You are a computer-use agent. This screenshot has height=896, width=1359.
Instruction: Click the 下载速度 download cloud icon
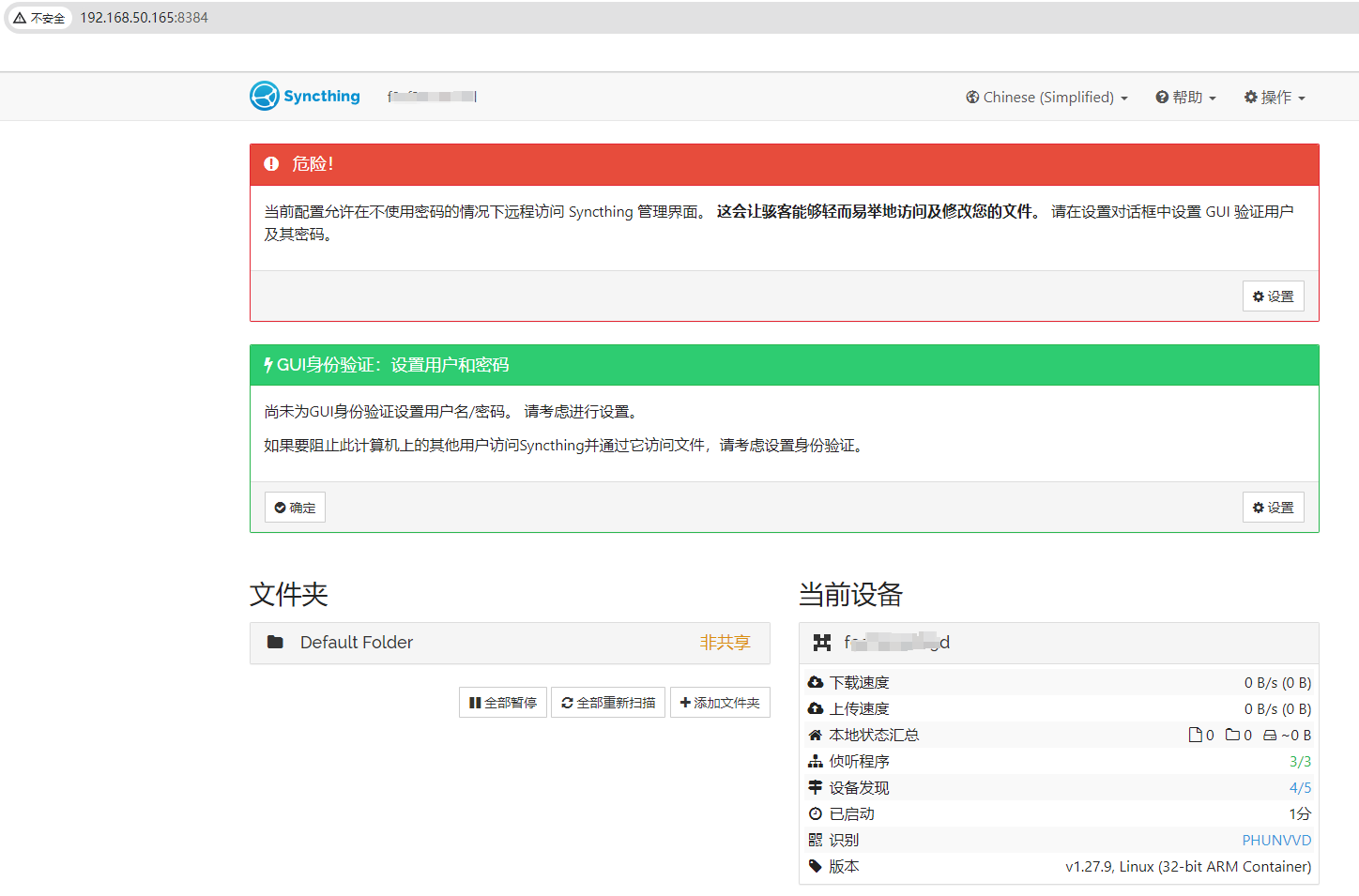(x=816, y=683)
